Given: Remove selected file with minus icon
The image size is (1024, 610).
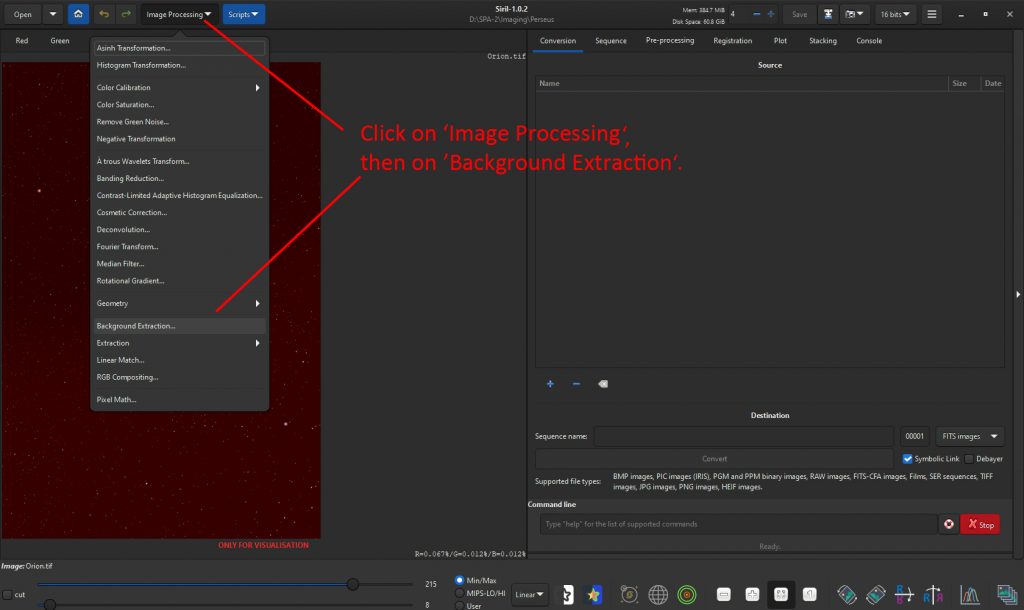Looking at the screenshot, I should click(x=576, y=384).
